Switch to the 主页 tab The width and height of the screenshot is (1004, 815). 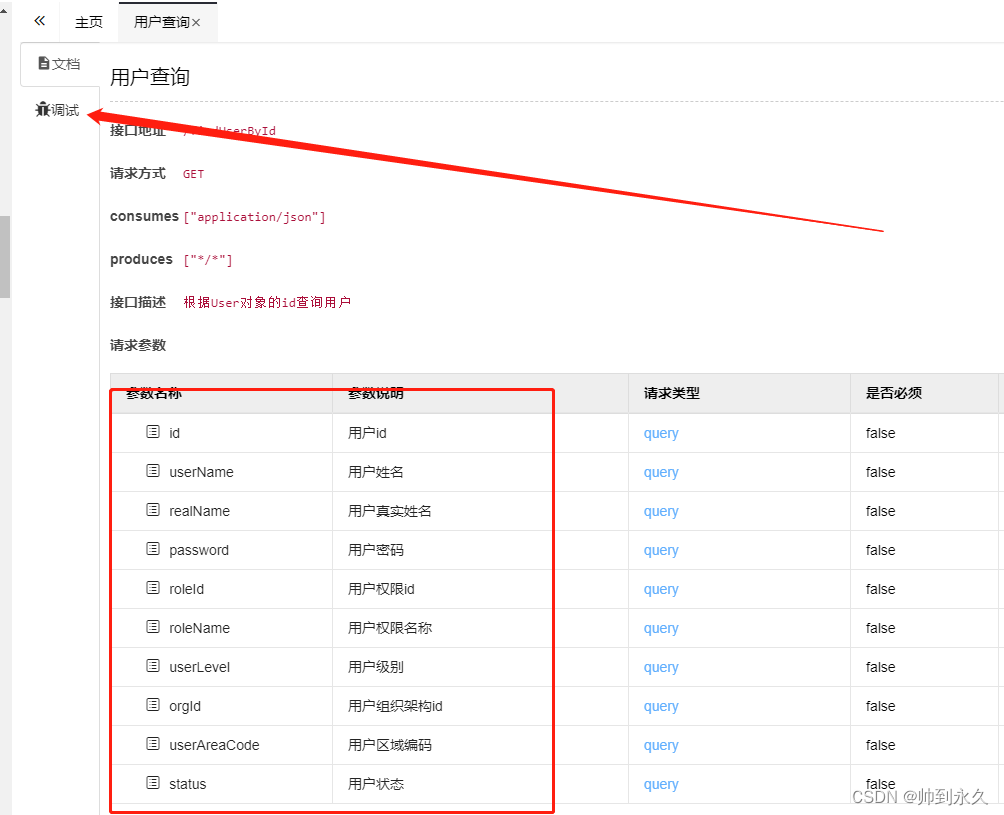coord(88,21)
